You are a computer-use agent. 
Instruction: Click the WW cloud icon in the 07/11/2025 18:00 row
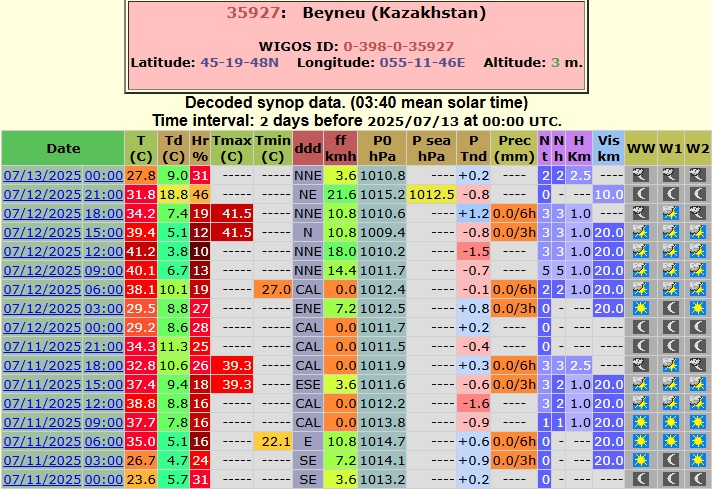point(640,365)
